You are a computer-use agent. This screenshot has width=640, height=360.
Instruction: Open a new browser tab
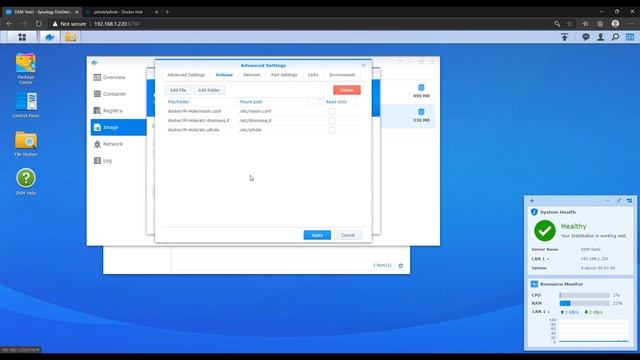point(167,12)
